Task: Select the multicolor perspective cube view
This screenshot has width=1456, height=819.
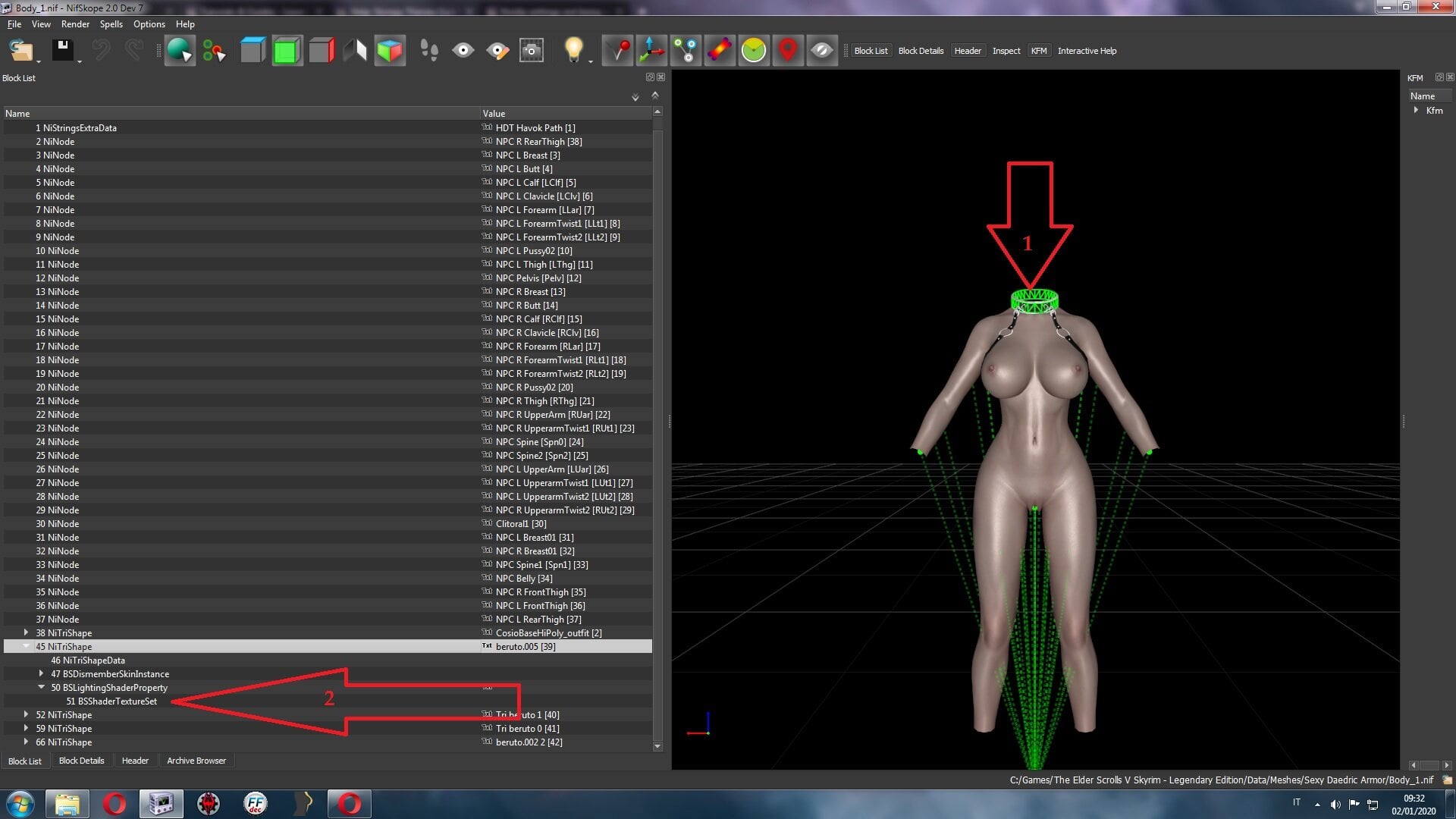Action: [390, 51]
